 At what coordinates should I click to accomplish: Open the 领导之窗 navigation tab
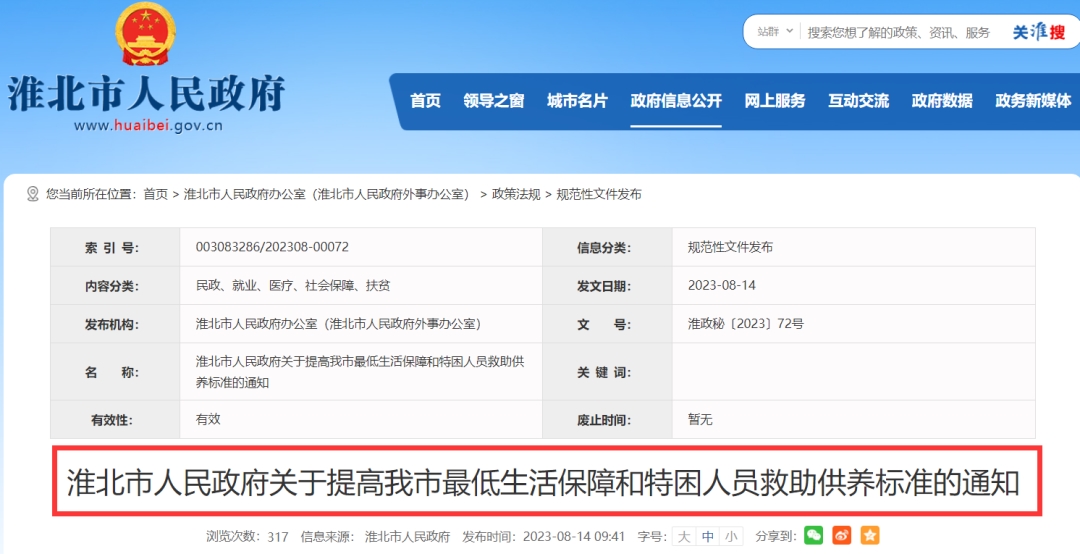493,101
